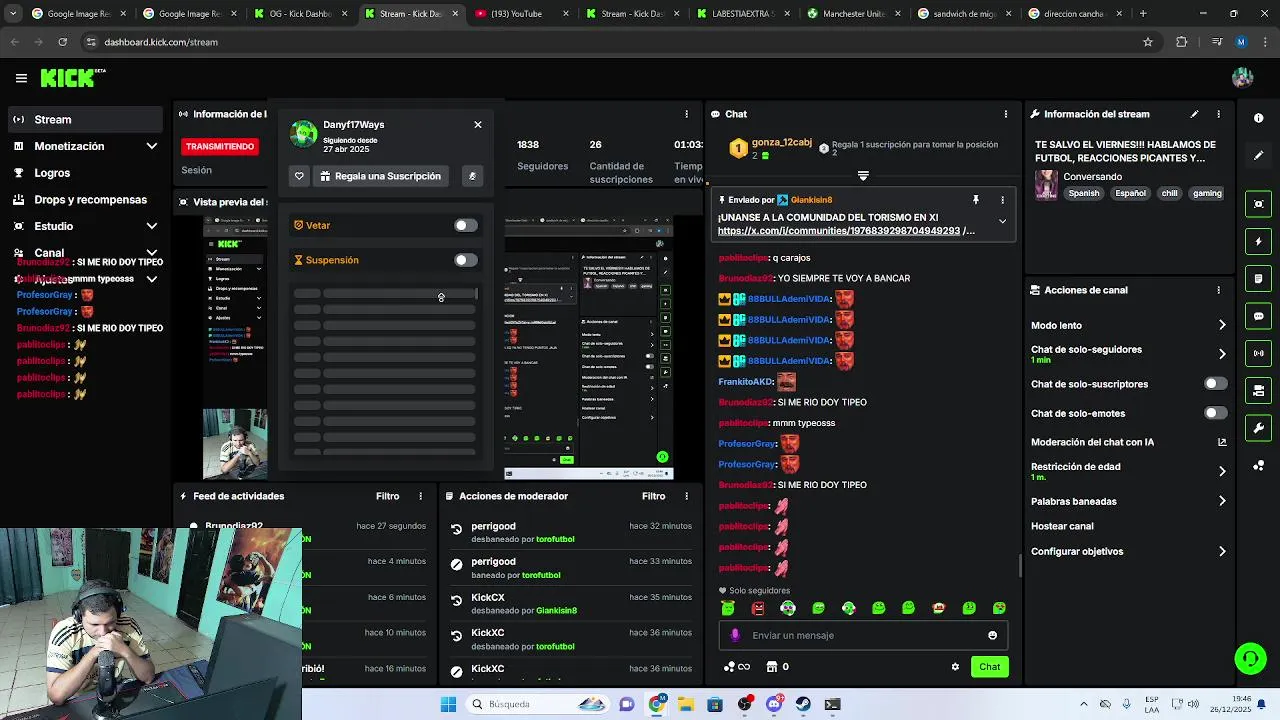Reload the page with browser refresh button

(62, 42)
